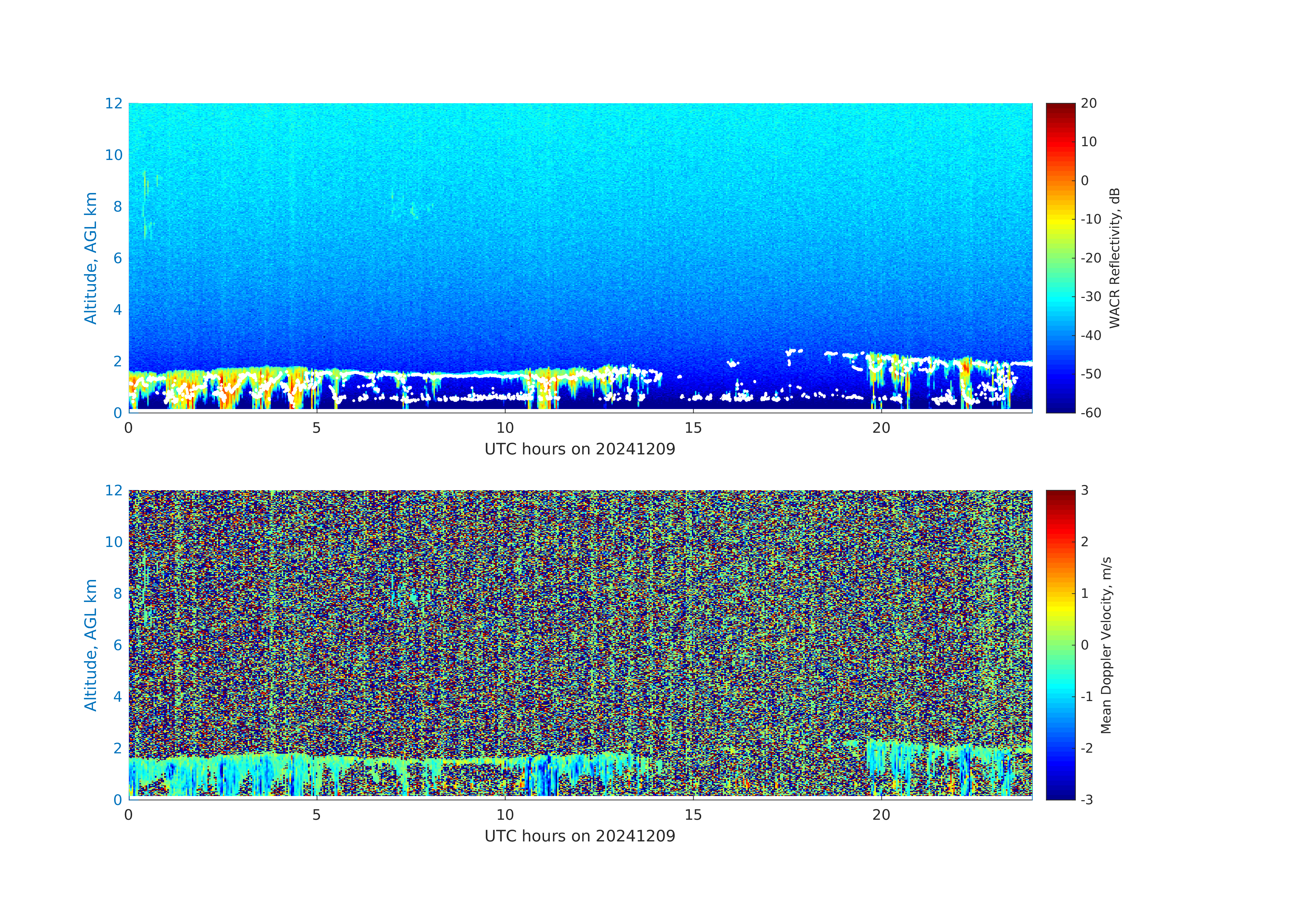Click the top plot's UTC hours label
Screen dimensions: 1316x903
click(580, 449)
